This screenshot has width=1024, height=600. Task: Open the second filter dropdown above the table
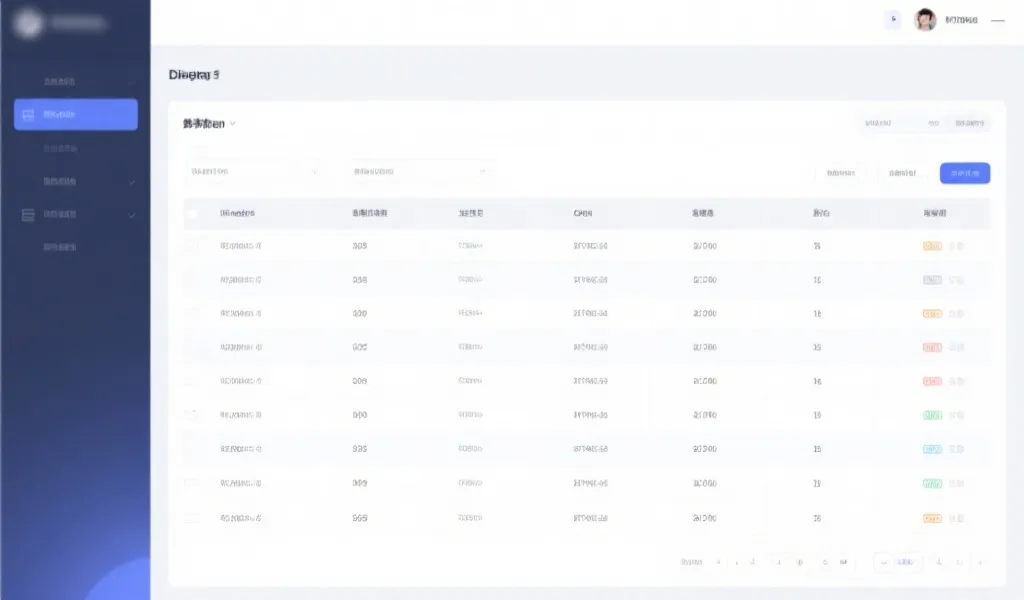tap(419, 171)
